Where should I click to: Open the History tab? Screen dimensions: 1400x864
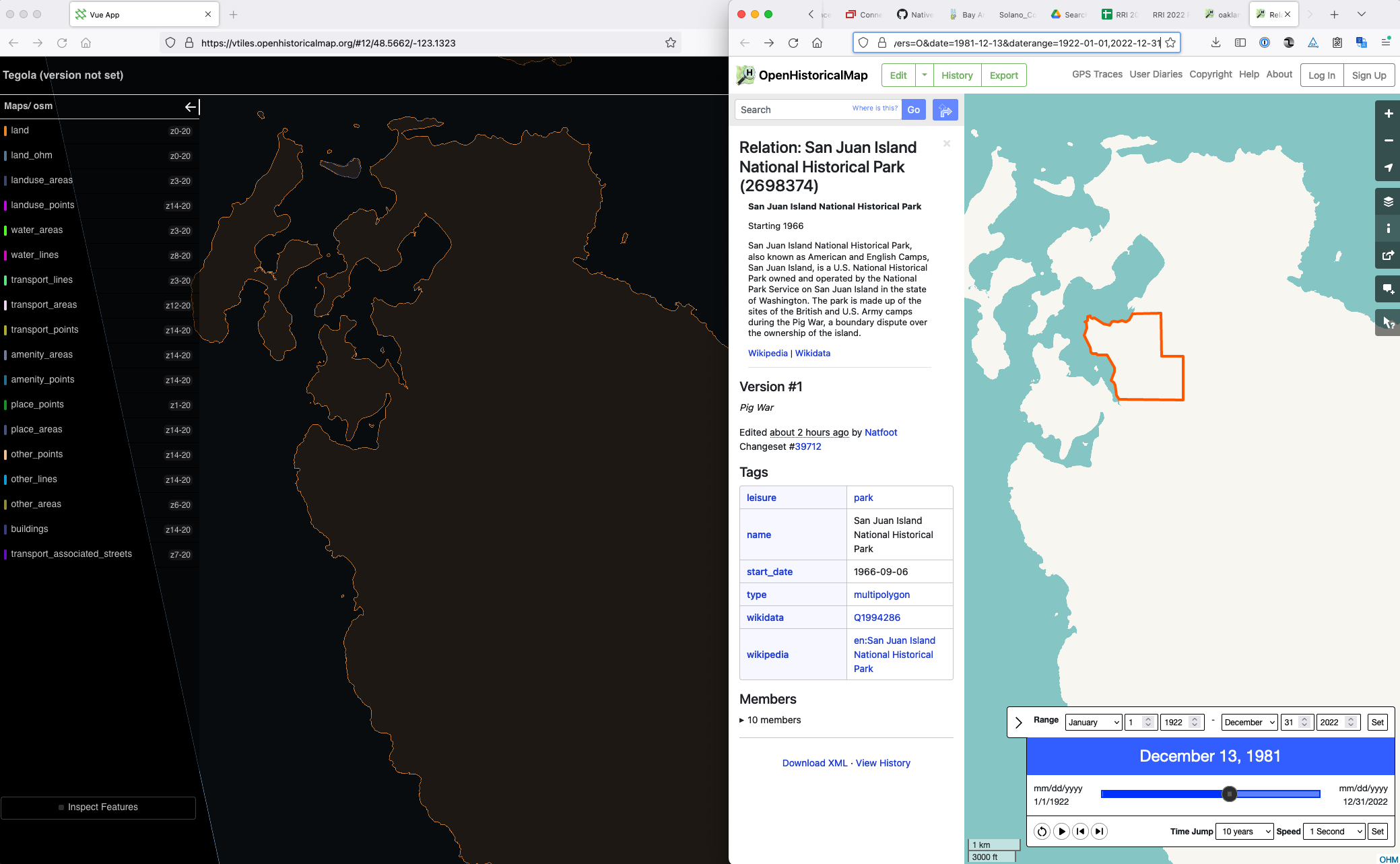pyautogui.click(x=957, y=75)
